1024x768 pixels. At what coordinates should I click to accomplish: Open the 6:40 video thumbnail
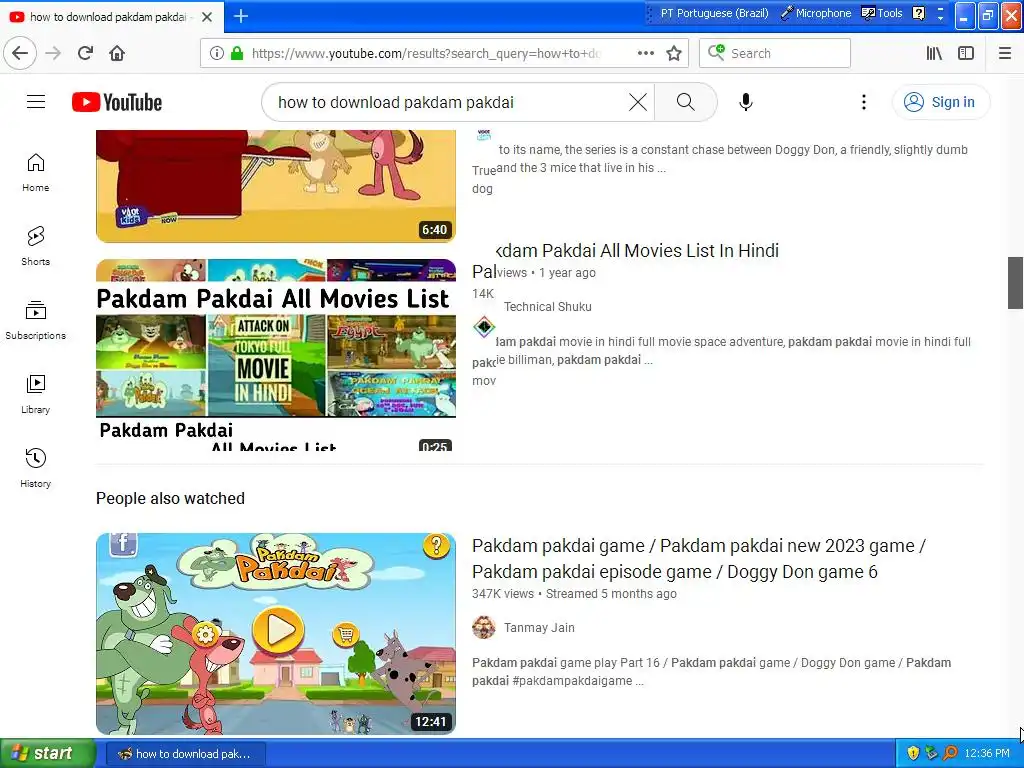click(x=276, y=186)
